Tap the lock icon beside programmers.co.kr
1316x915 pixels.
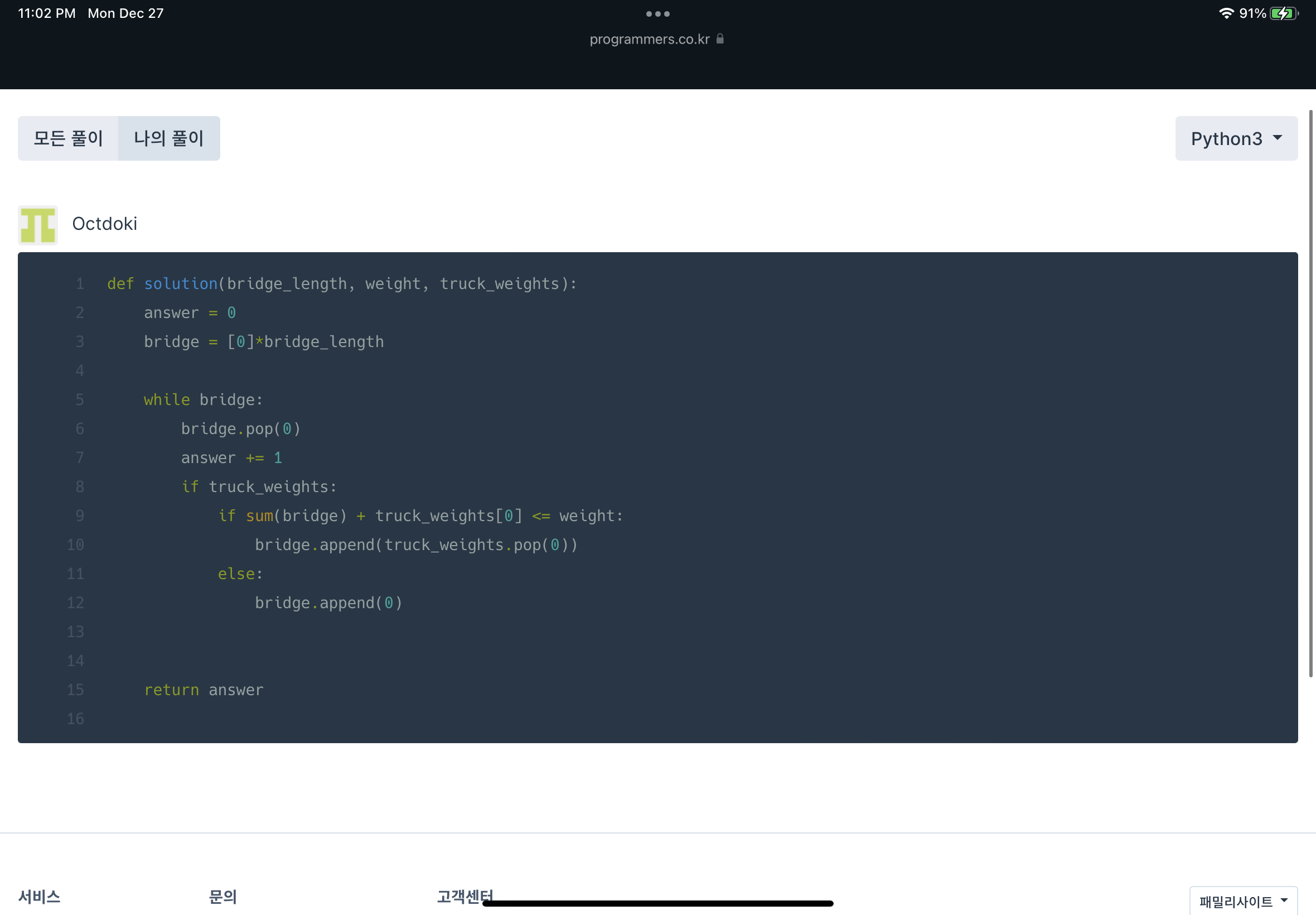point(720,39)
